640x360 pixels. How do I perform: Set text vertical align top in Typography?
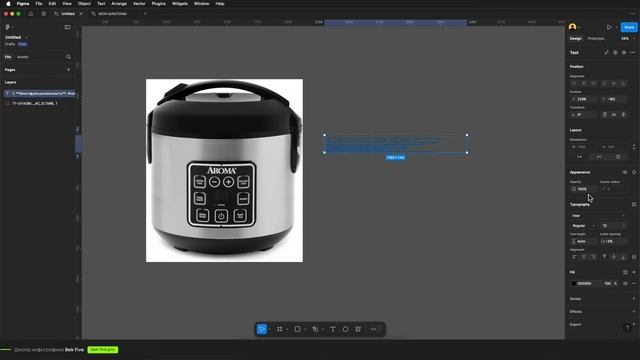pyautogui.click(x=604, y=257)
